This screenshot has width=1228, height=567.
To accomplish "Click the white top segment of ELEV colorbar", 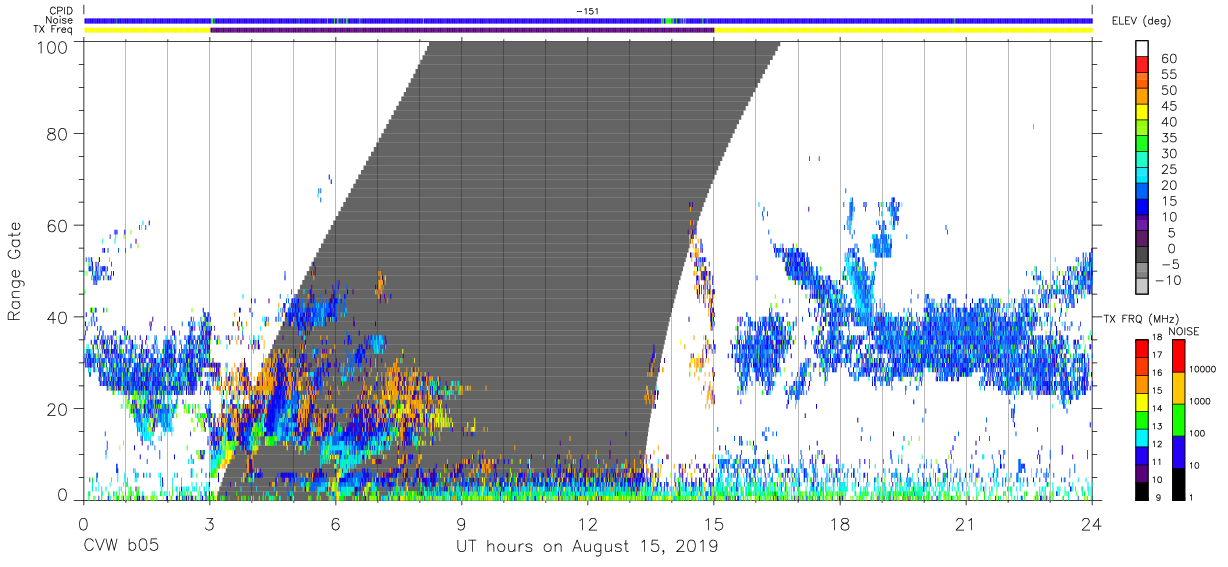I will (x=1141, y=46).
